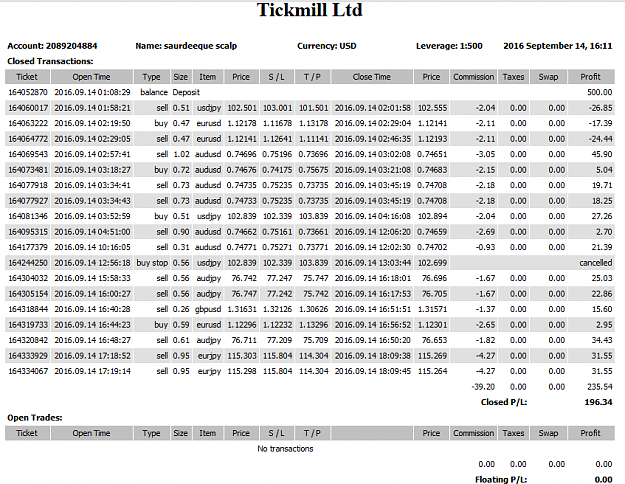Click the buy stop order type
The image size is (625, 484).
152,263
